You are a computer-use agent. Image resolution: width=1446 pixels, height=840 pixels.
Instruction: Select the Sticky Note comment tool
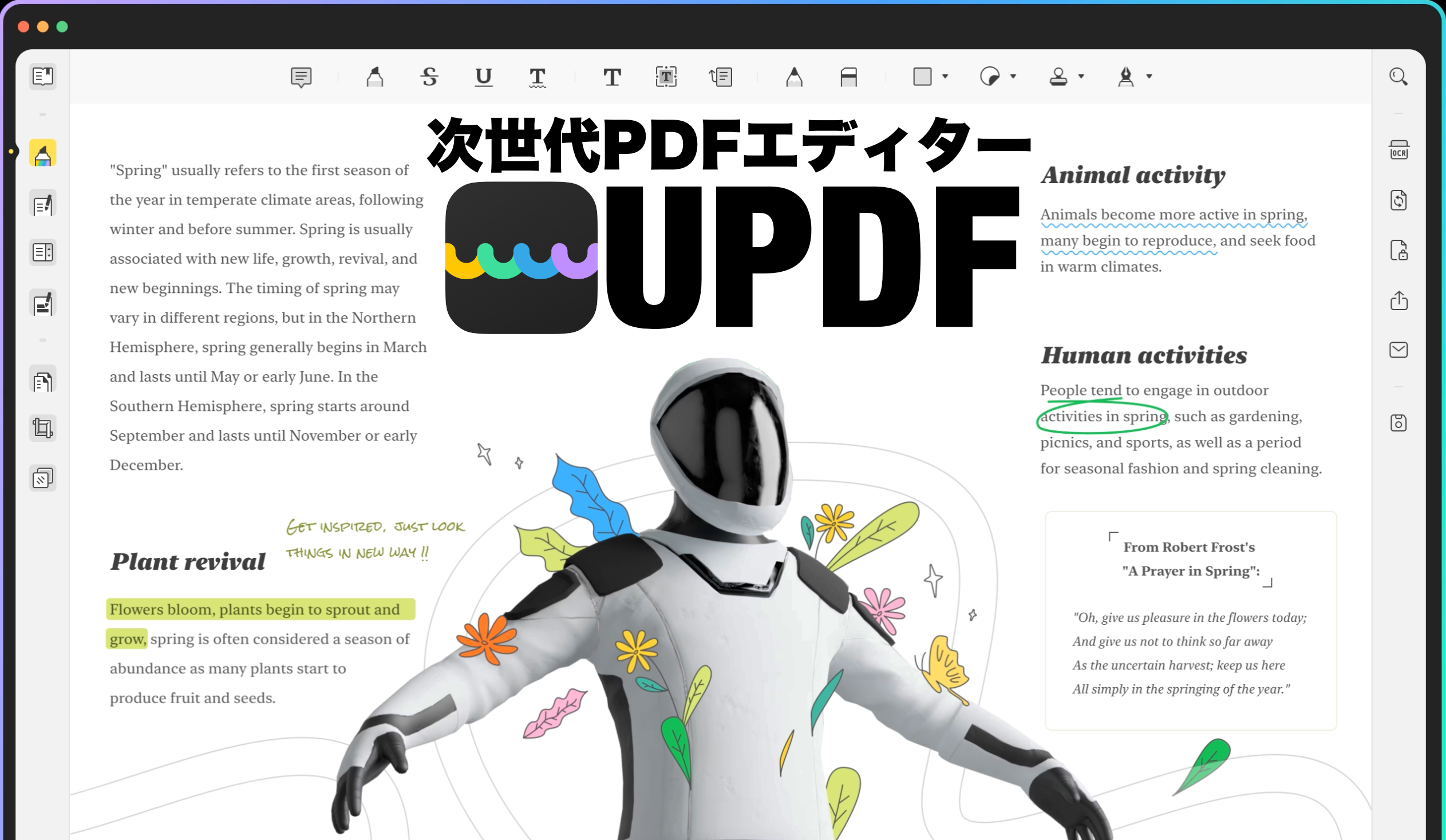point(301,77)
